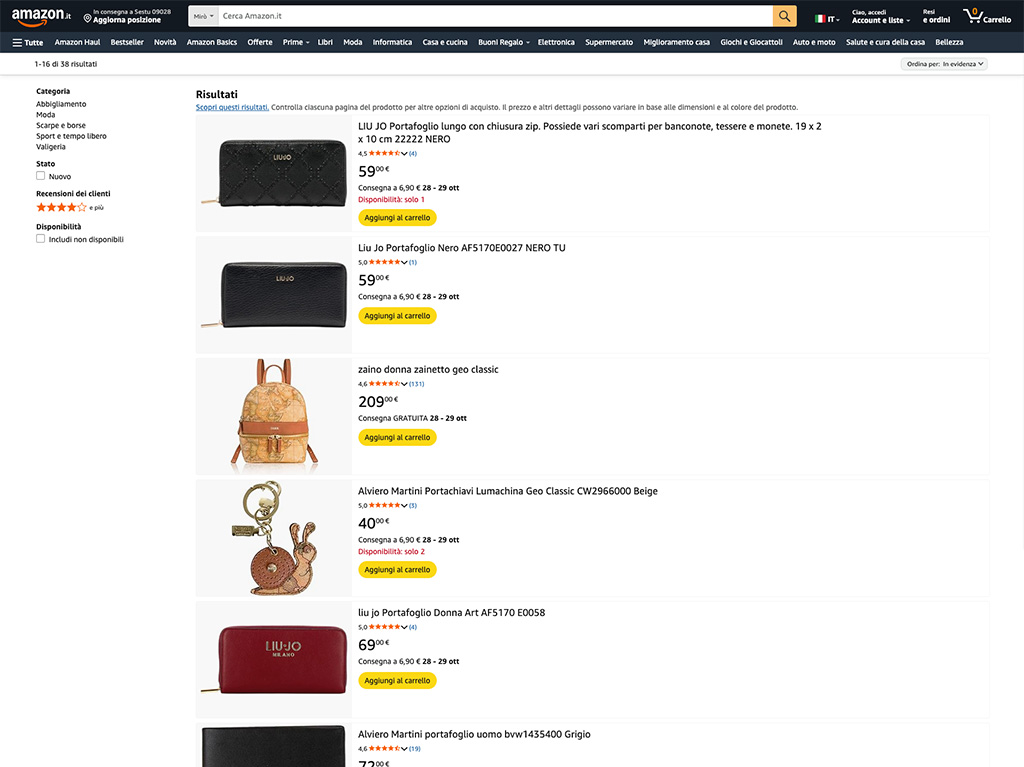The image size is (1024, 767).
Task: Open the snail keychain product thumbnail
Action: click(x=273, y=538)
